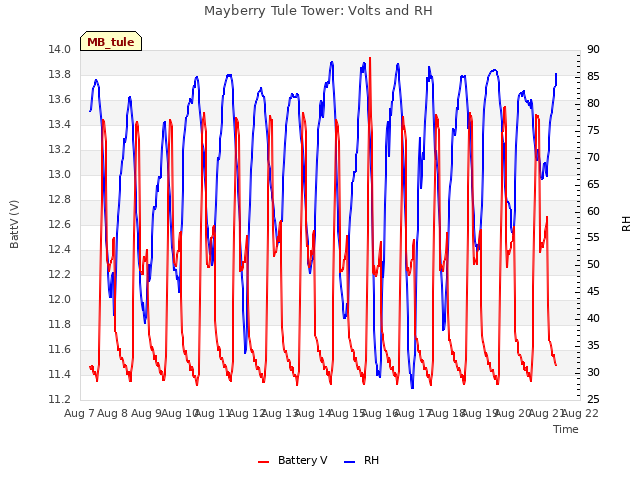Viewport: 640px width, 480px height.
Task: Click the 65 right axis tick label
Action: click(593, 184)
